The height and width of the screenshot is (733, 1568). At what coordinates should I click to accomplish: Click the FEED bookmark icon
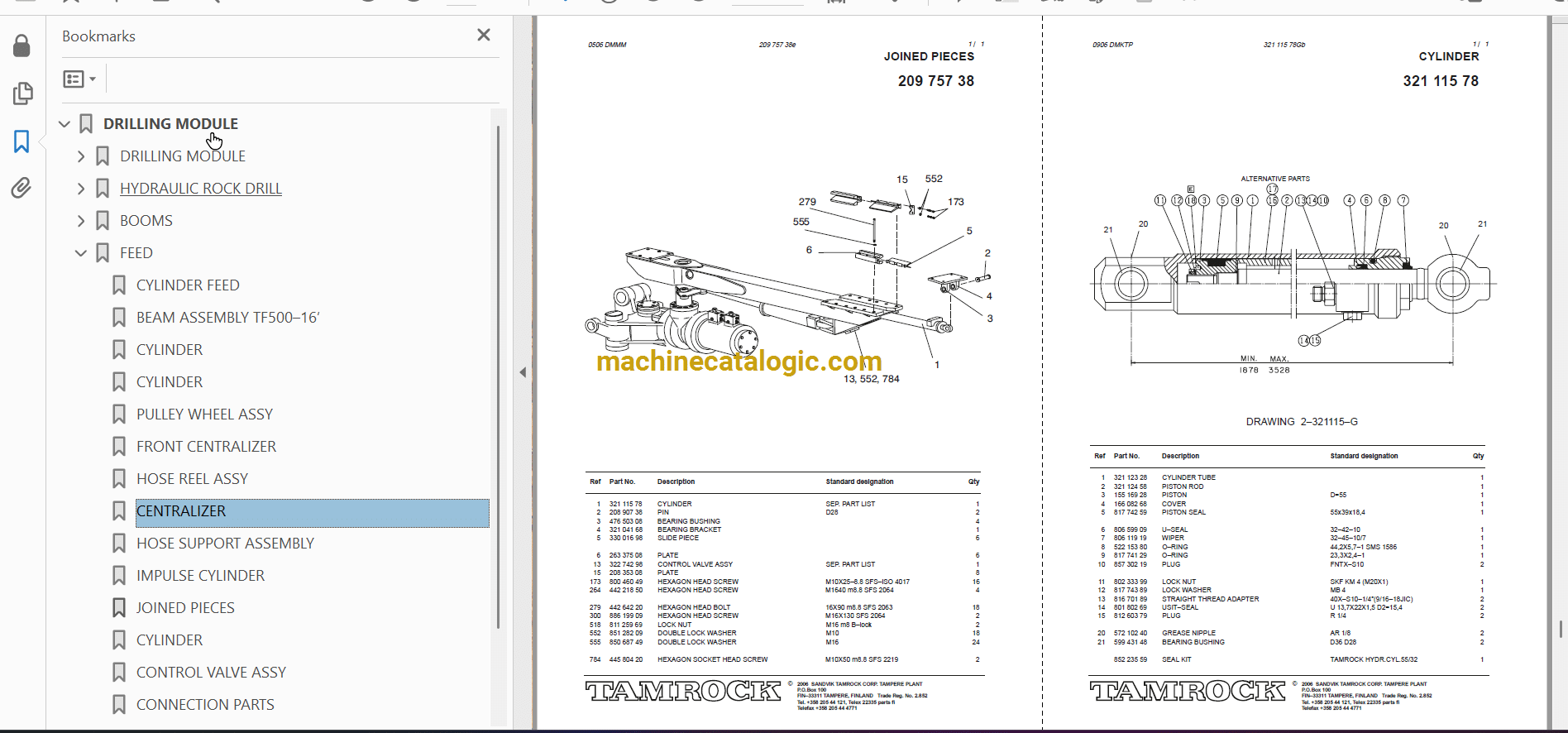point(103,253)
